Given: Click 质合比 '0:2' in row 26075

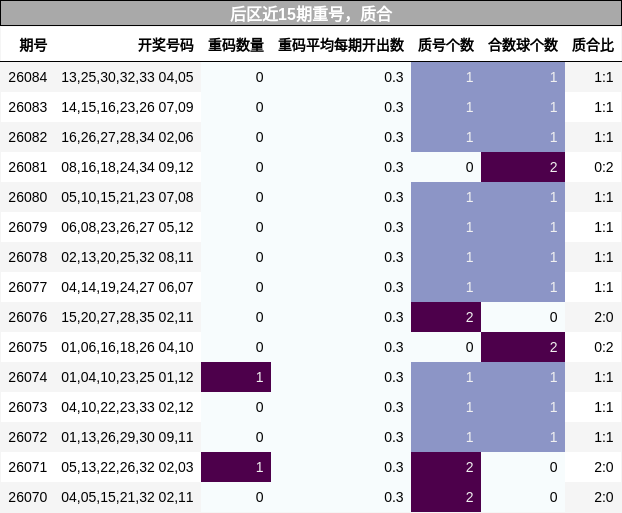Looking at the screenshot, I should [604, 347].
